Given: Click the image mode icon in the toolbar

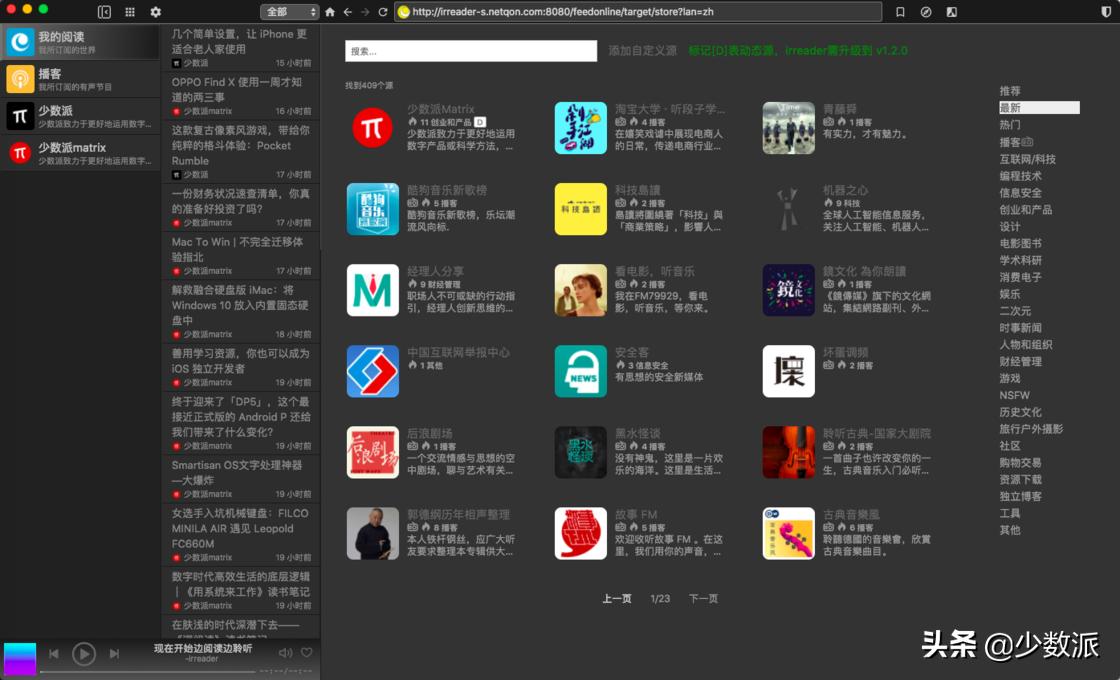Looking at the screenshot, I should 953,12.
